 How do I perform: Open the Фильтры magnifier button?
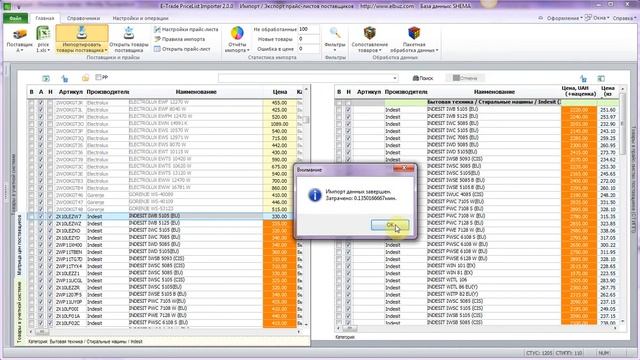click(x=335, y=39)
